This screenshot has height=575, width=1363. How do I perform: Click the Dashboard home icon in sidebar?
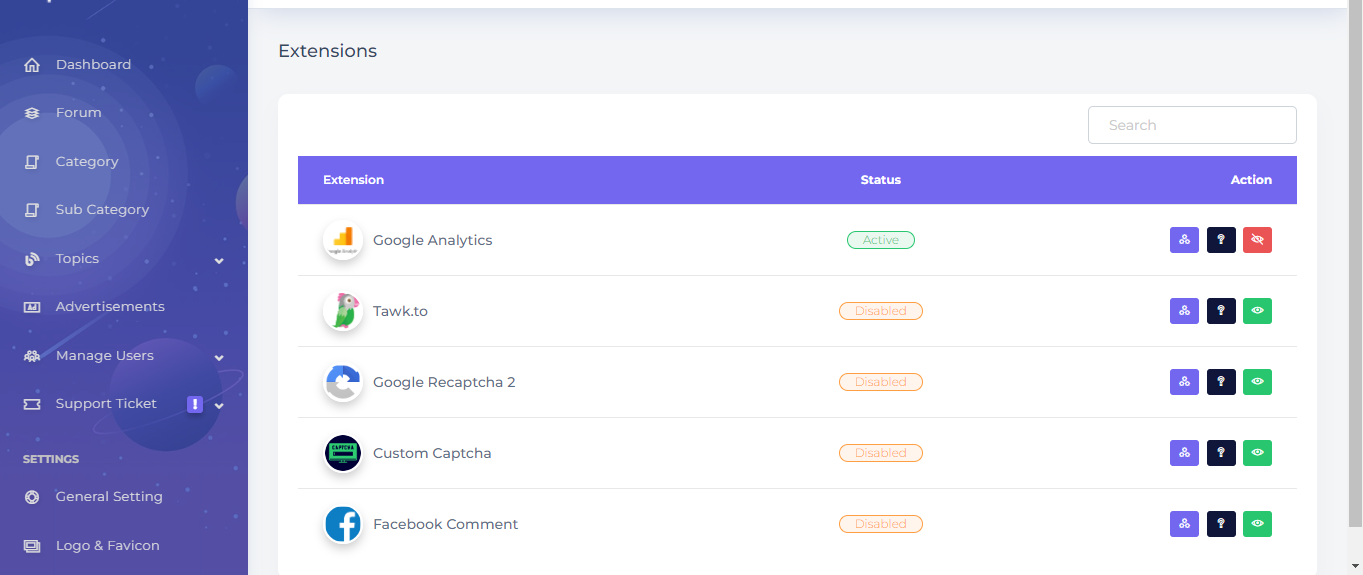pyautogui.click(x=32, y=65)
